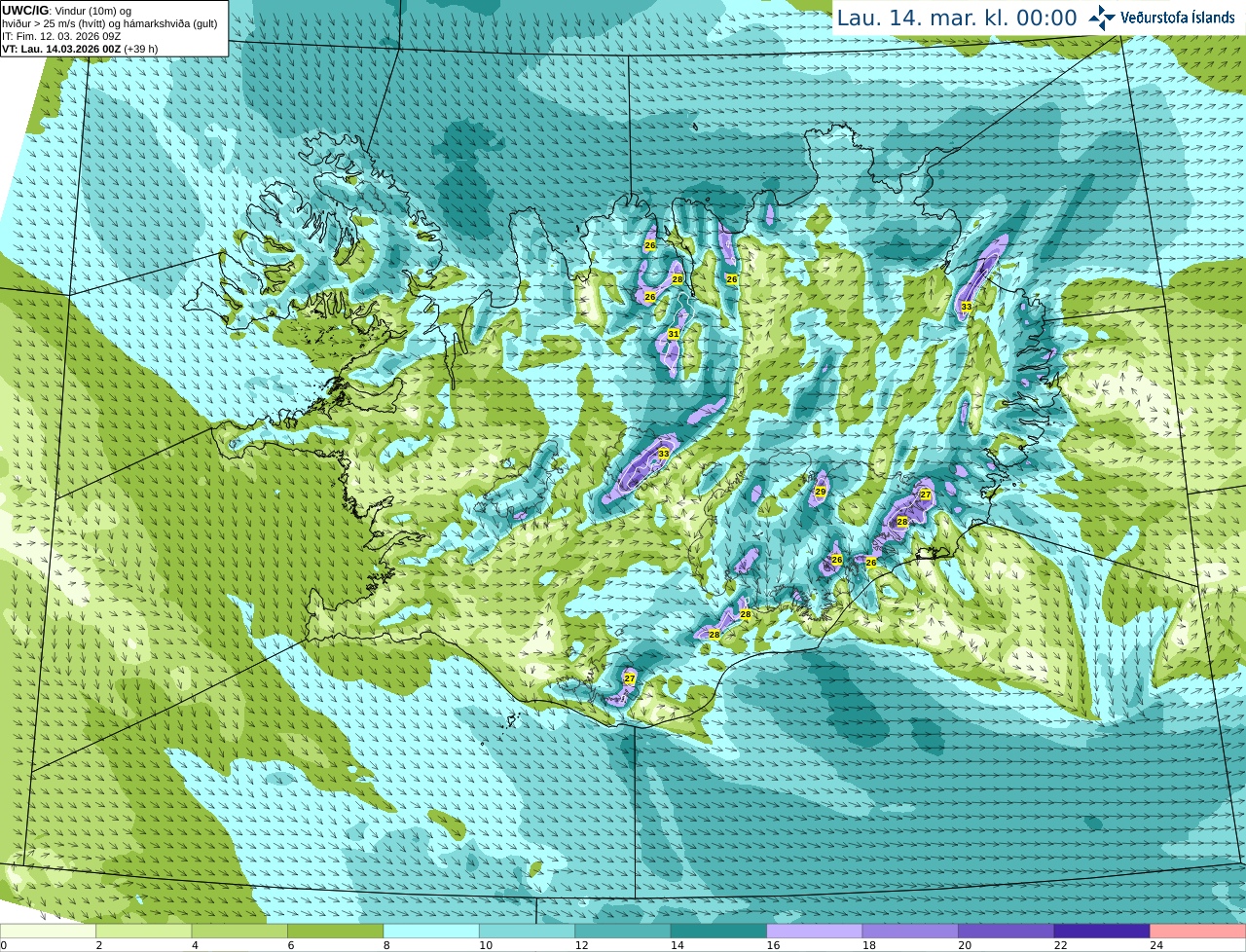The width and height of the screenshot is (1246, 952).
Task: Click the legend tick label 16
Action: pyautogui.click(x=773, y=945)
